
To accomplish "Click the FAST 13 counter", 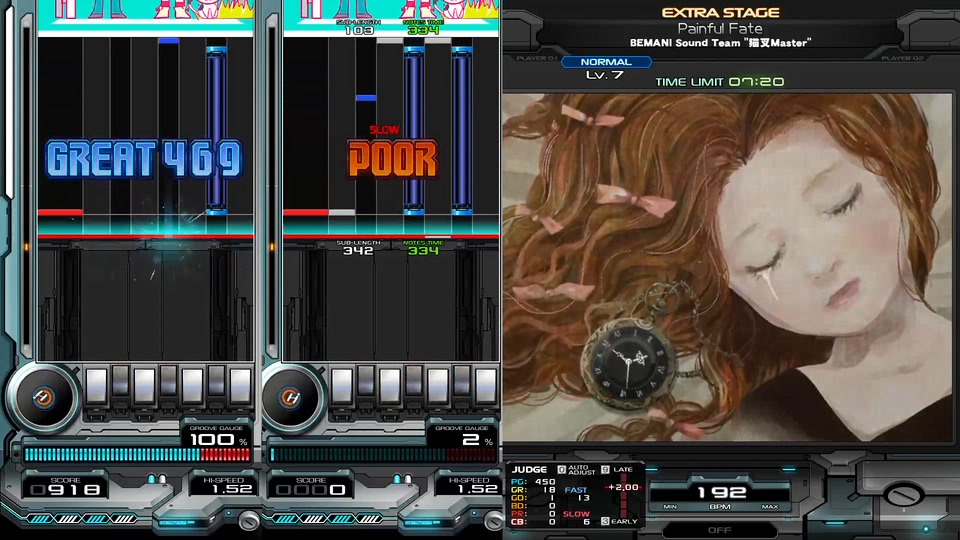I will 577,494.
